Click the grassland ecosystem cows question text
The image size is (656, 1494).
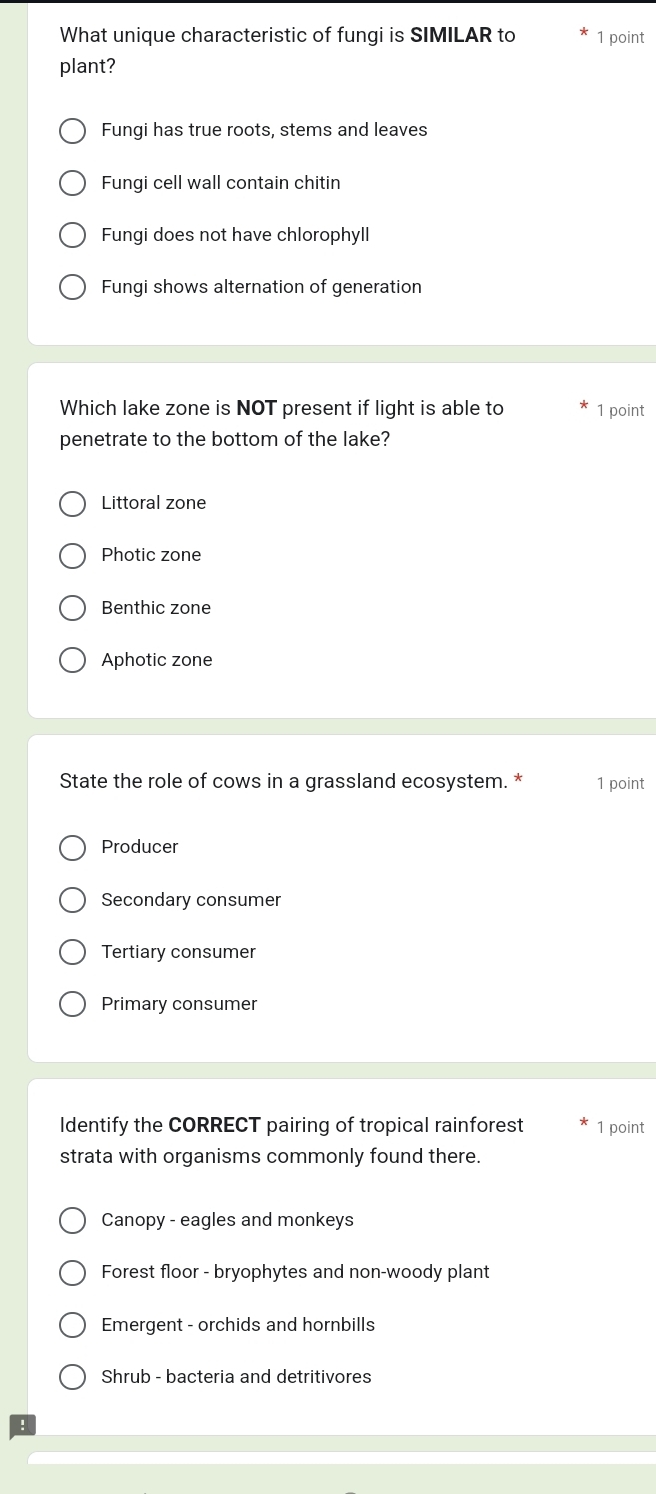point(284,781)
